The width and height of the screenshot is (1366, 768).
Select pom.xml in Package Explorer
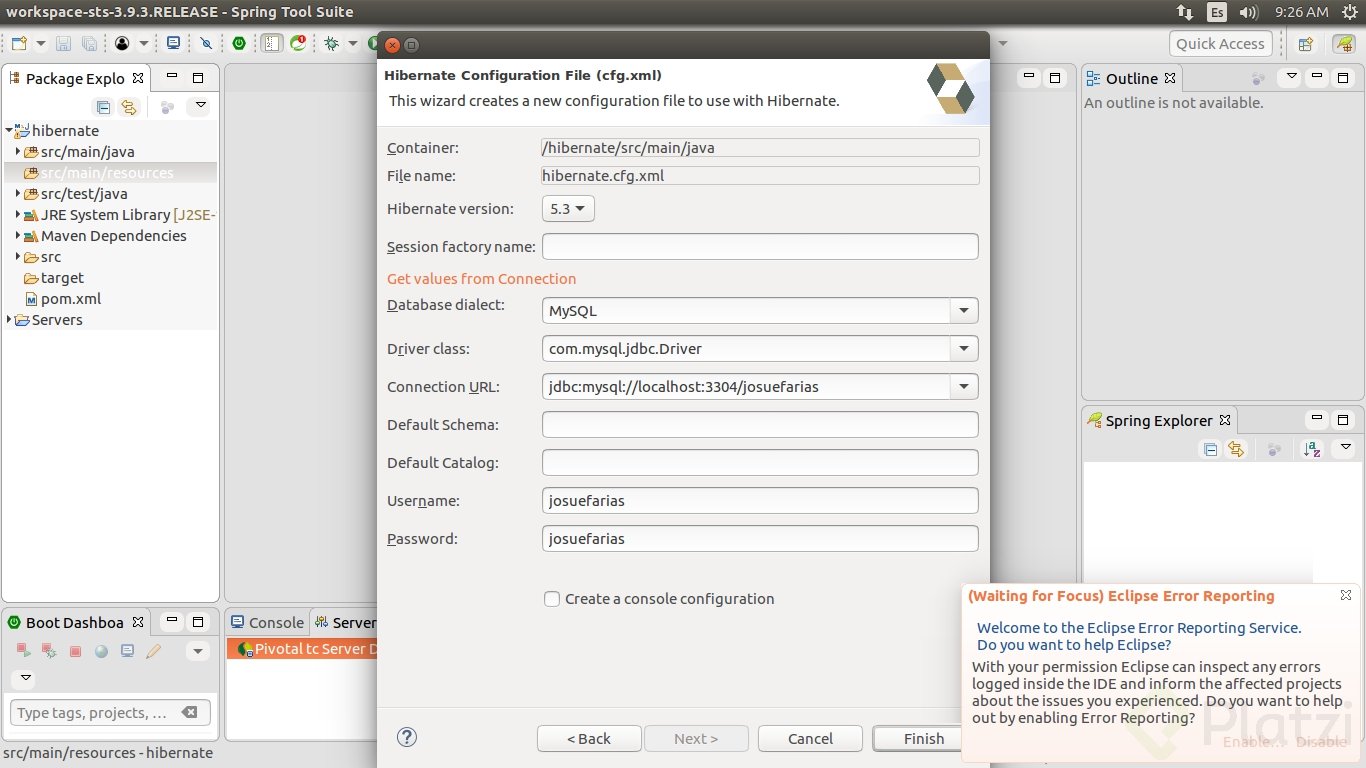tap(70, 299)
